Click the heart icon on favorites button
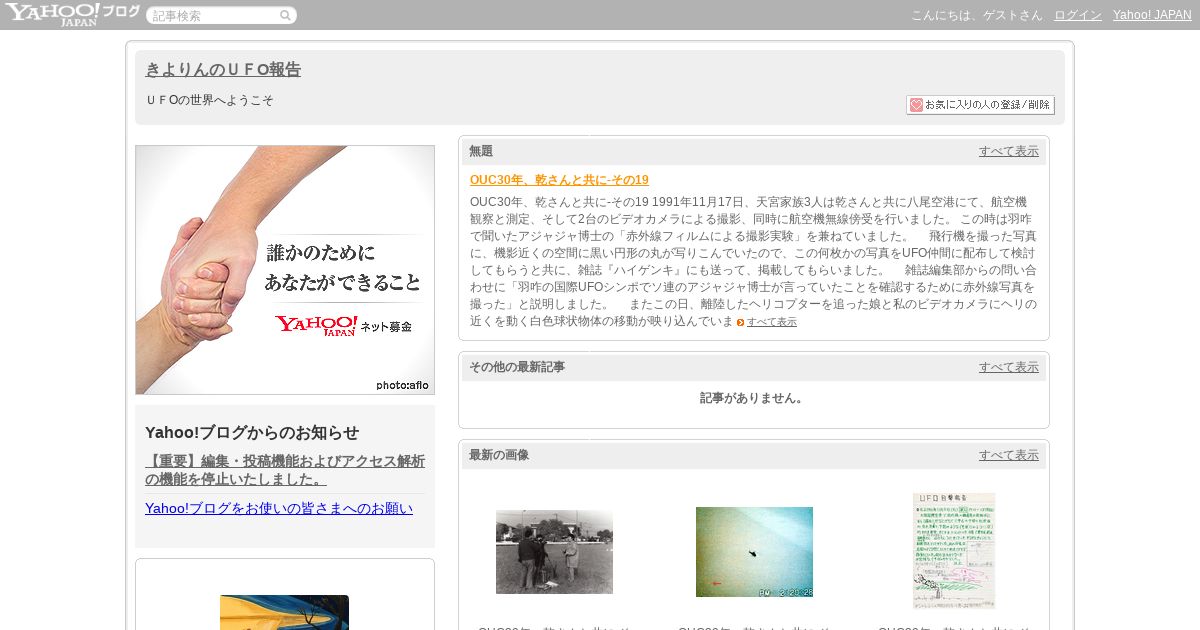The height and width of the screenshot is (630, 1200). 916,105
